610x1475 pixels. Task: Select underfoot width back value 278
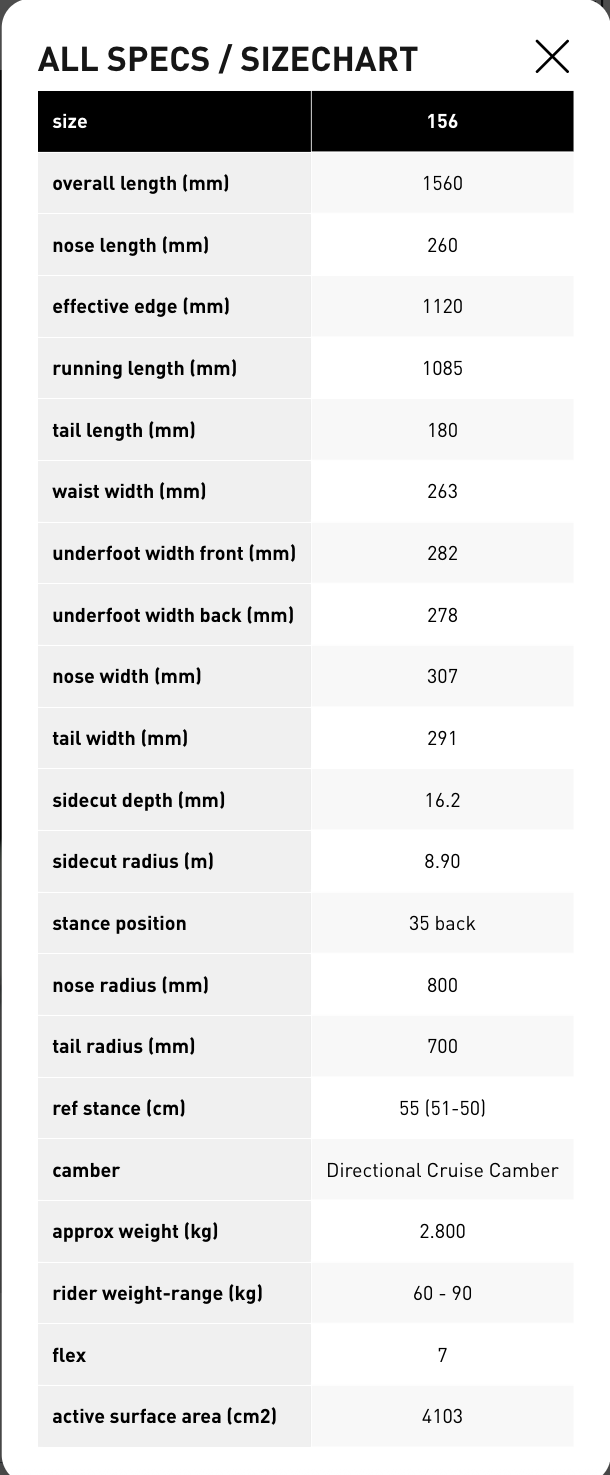point(442,616)
